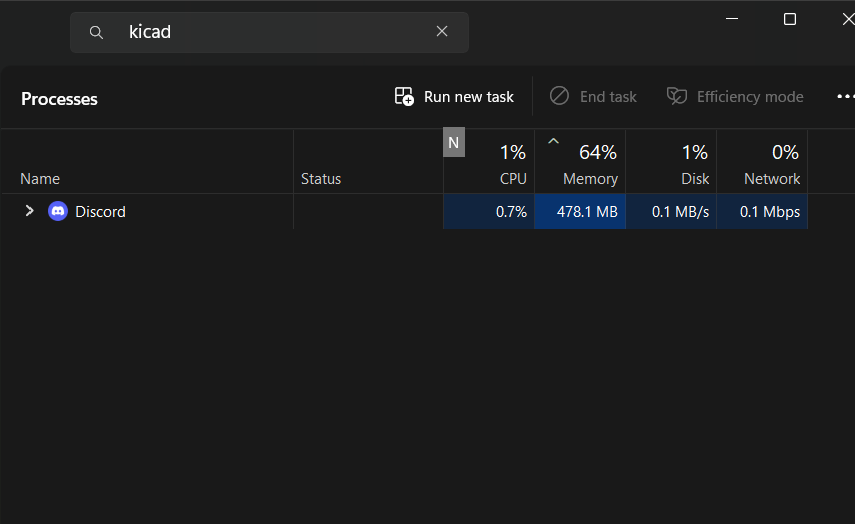Select the Discord process row name

100,212
